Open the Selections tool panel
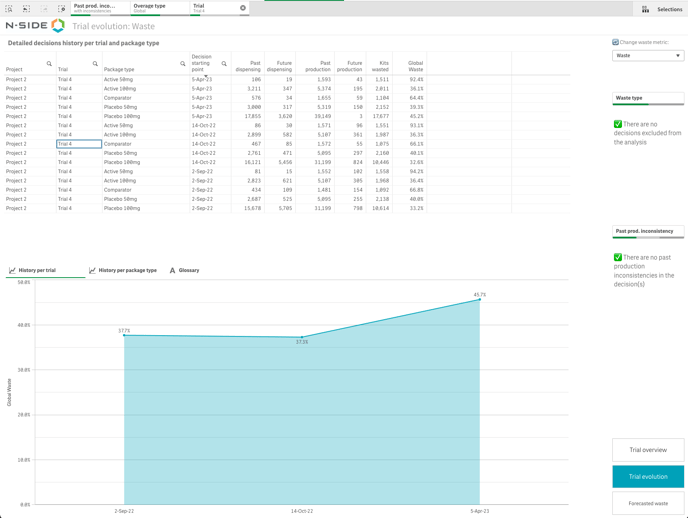The height and width of the screenshot is (518, 688). coord(662,9)
